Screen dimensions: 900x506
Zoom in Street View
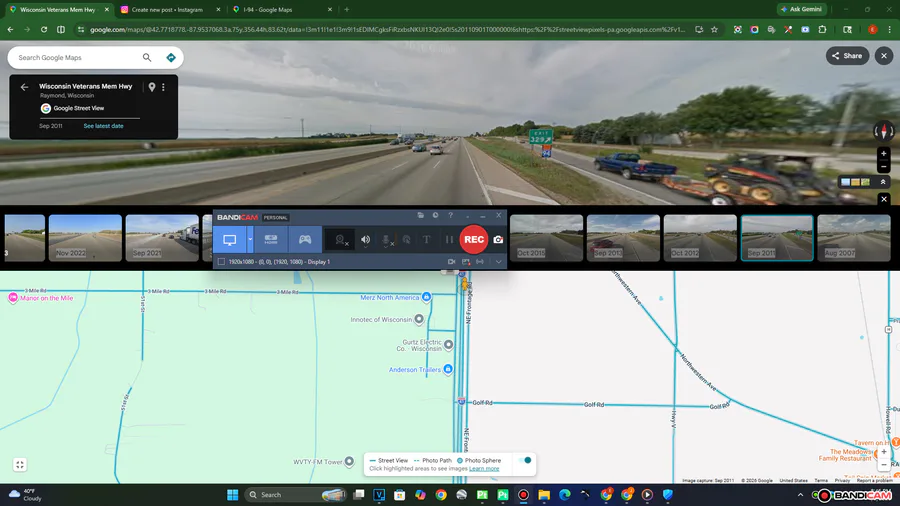point(884,154)
